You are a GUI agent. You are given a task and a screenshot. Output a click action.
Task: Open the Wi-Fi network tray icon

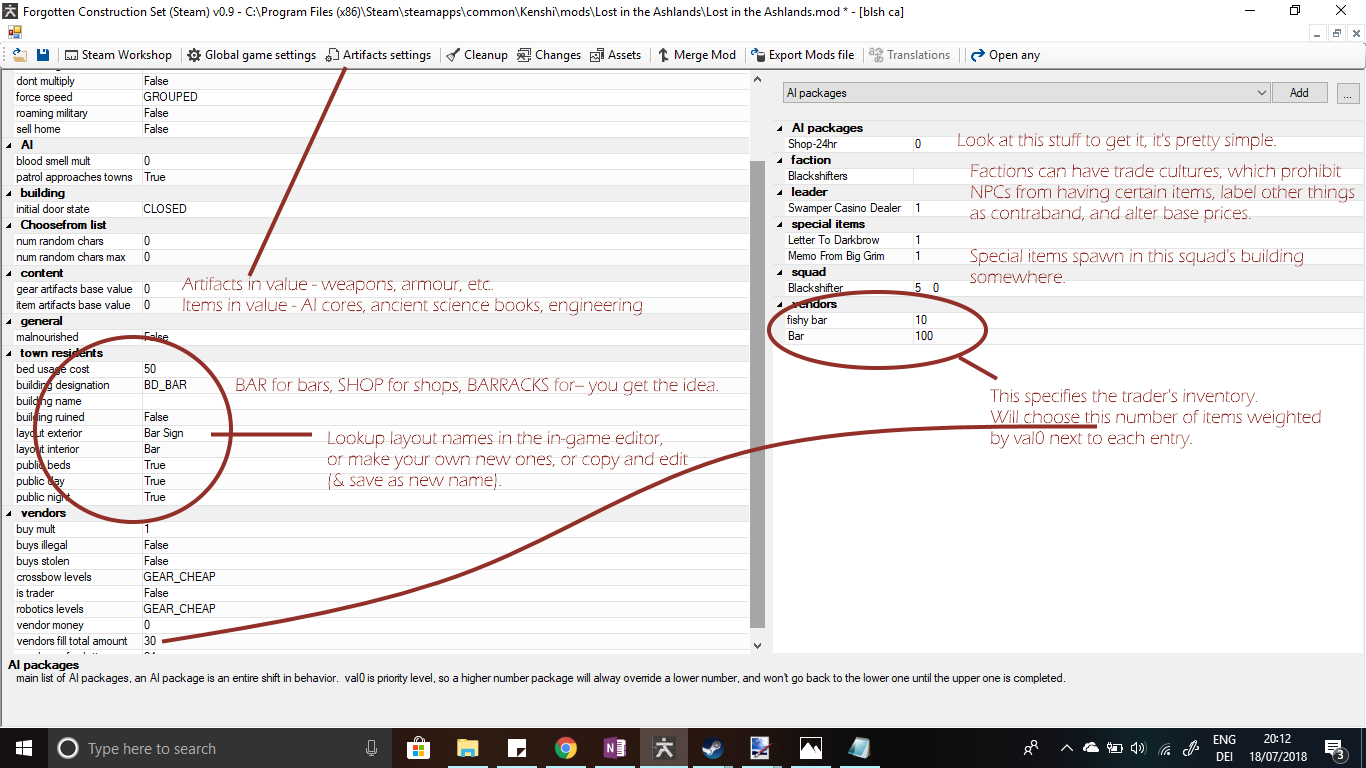click(1164, 748)
